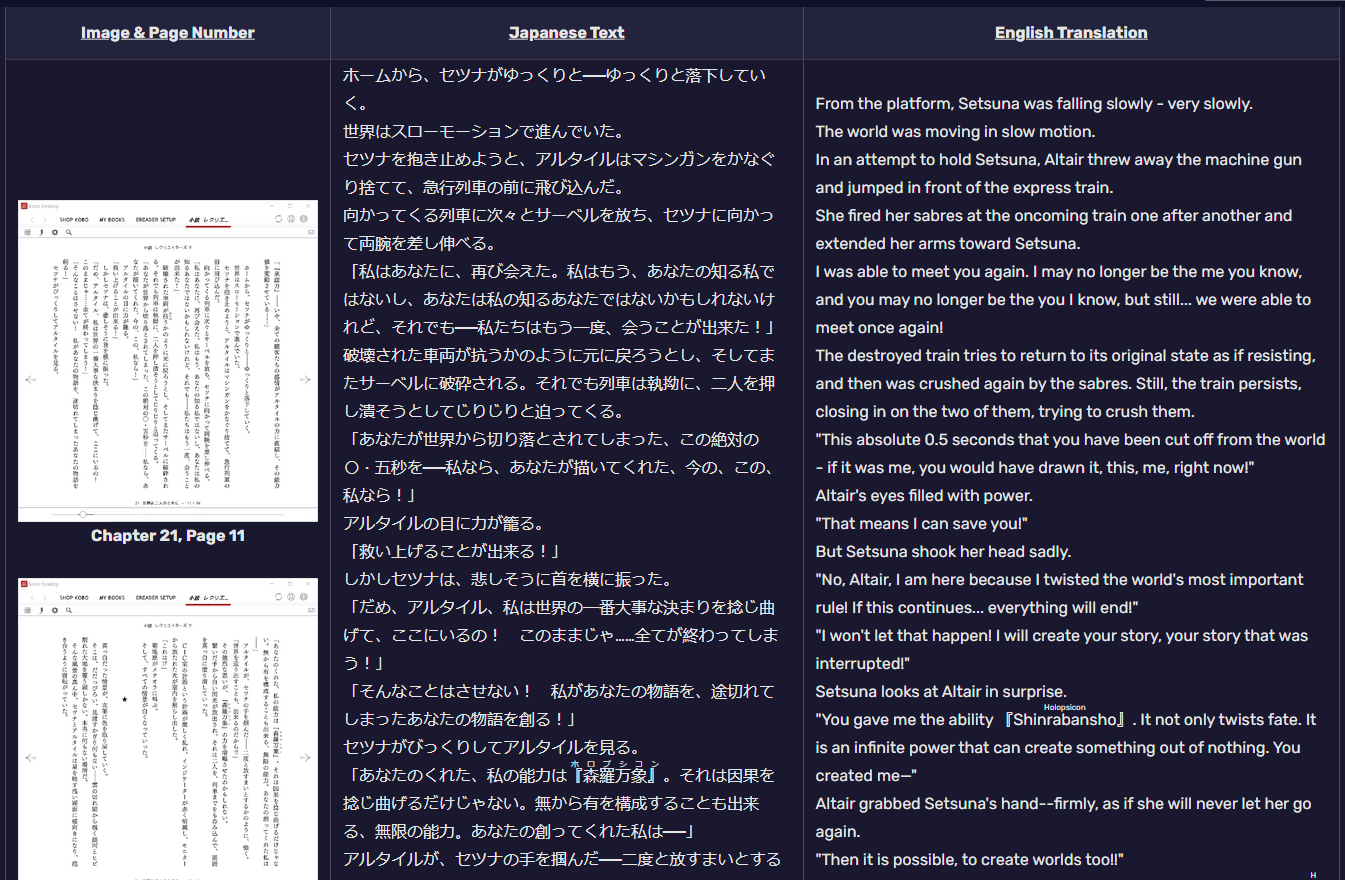
Task: Click the "Holopsicon" annotation above Shinrabansho
Action: (1064, 707)
